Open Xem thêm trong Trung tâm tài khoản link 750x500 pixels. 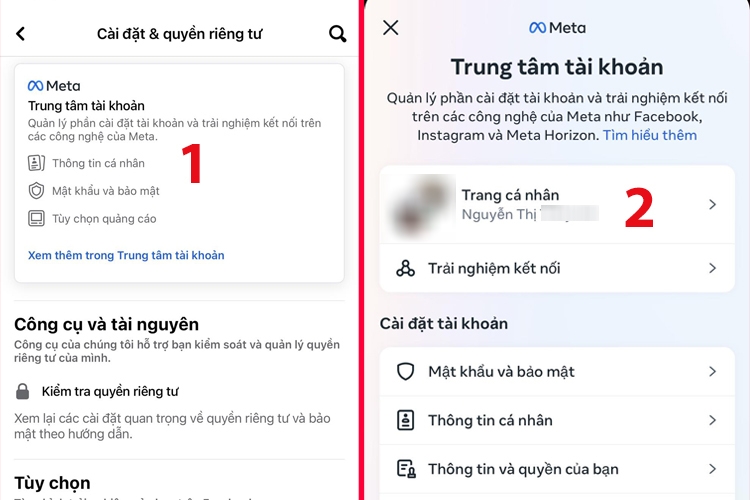point(126,256)
